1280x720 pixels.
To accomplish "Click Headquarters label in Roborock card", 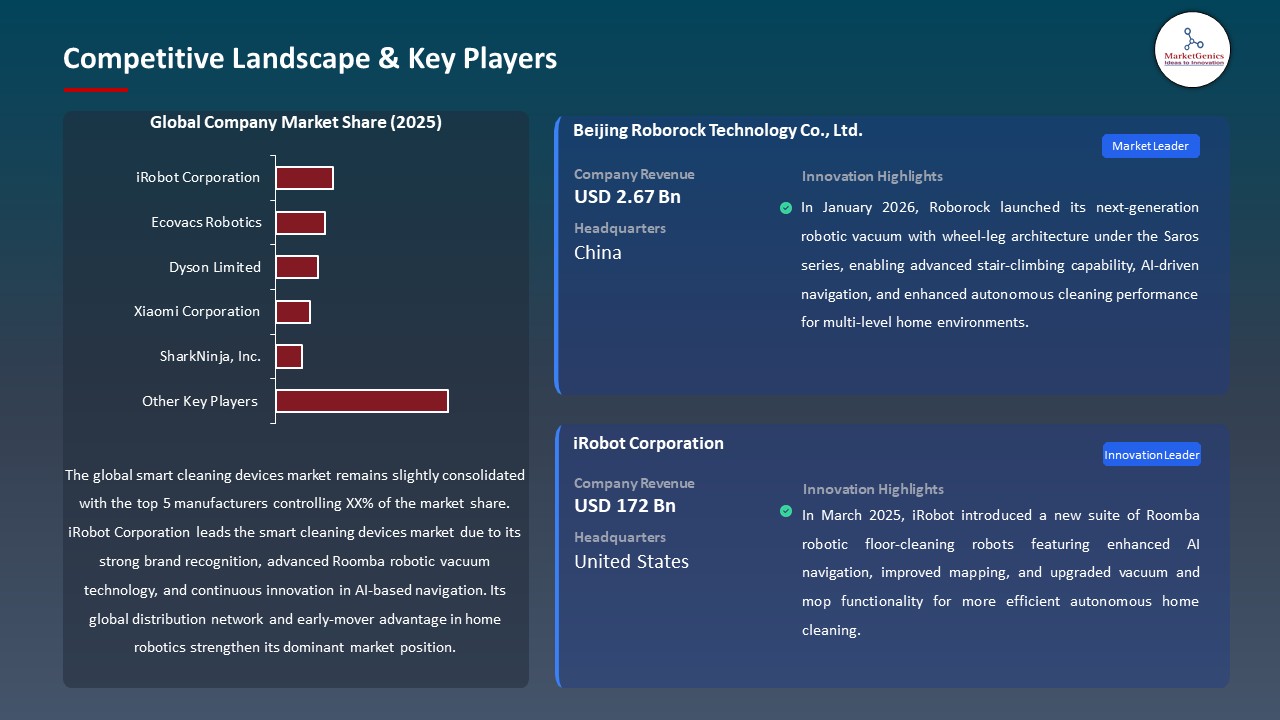I will 620,228.
